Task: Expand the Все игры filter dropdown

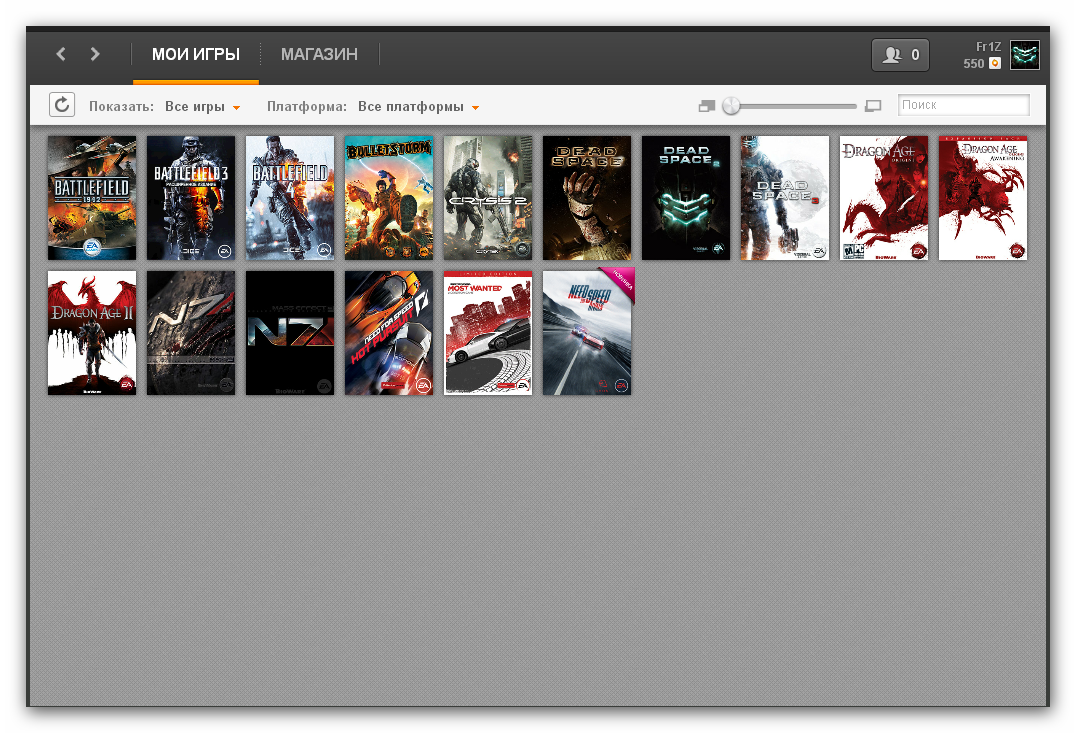Action: coord(202,106)
